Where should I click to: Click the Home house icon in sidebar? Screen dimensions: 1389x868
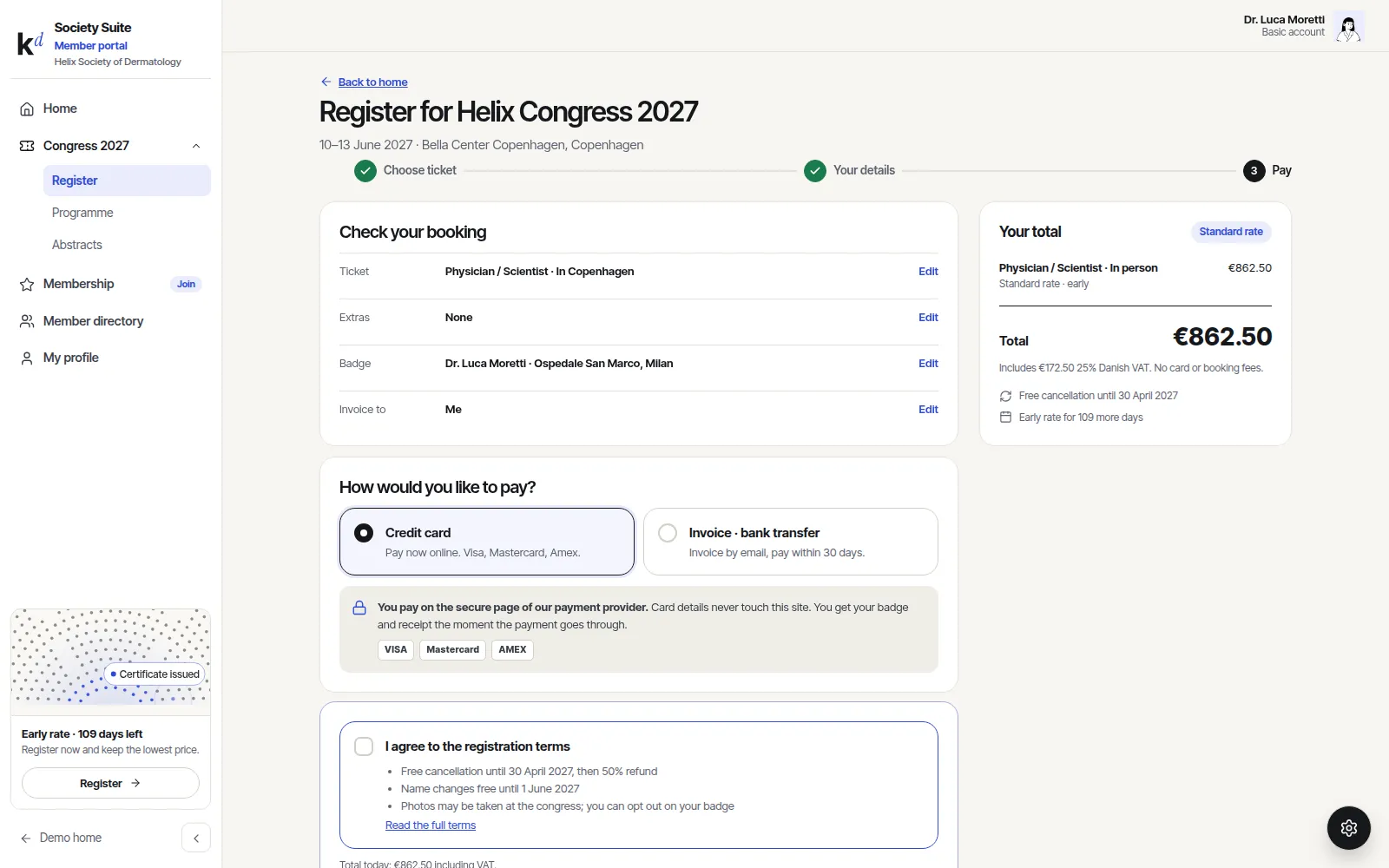tap(27, 109)
